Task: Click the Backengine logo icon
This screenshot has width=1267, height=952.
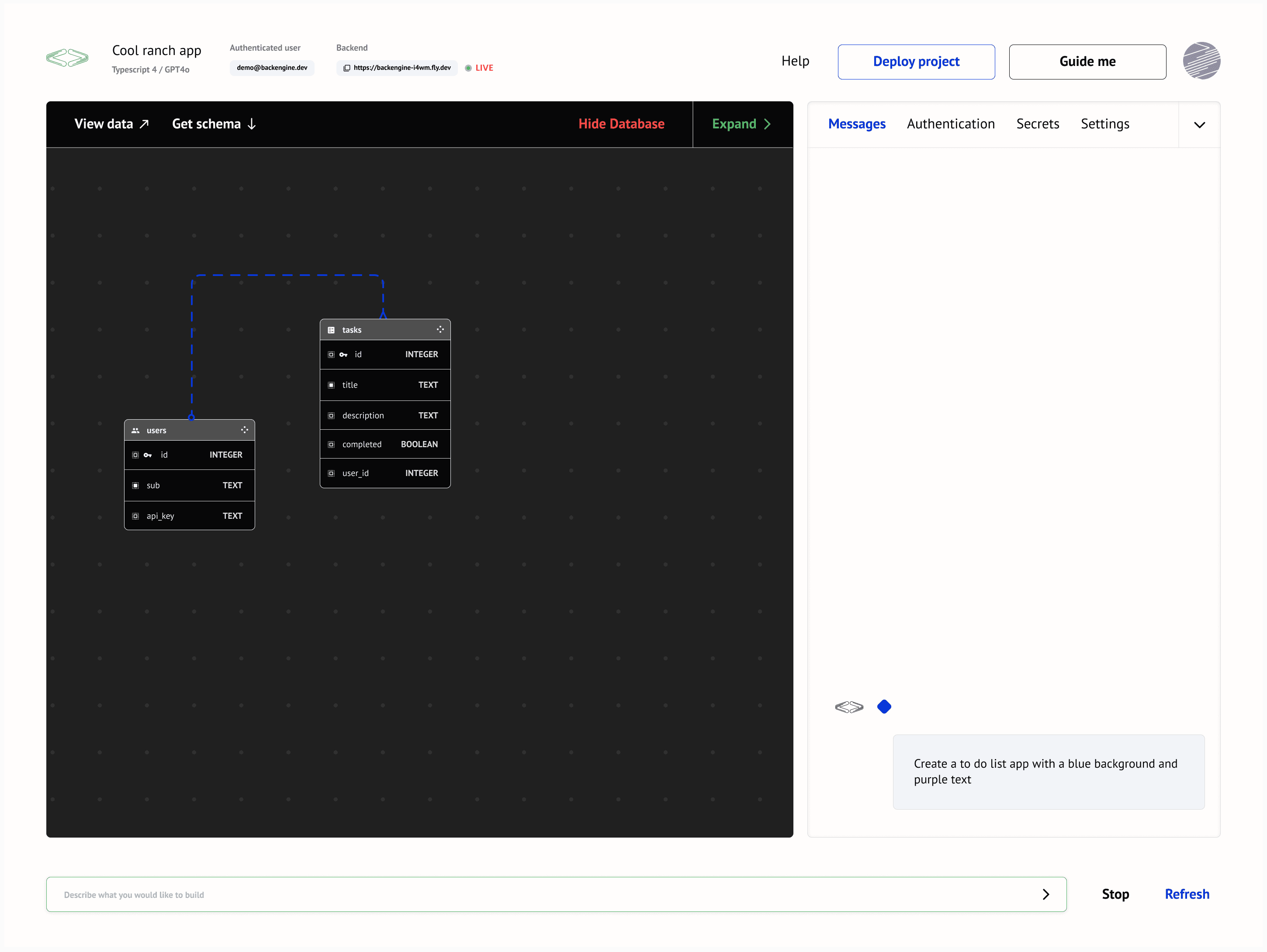Action: pyautogui.click(x=67, y=58)
